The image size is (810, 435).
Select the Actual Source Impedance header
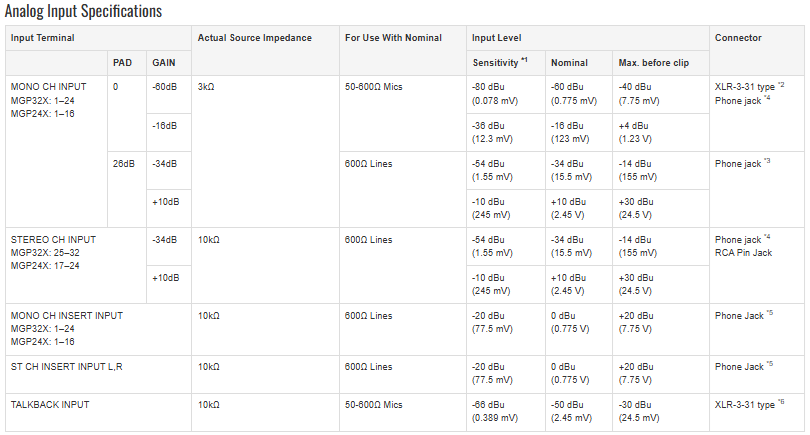[255, 38]
